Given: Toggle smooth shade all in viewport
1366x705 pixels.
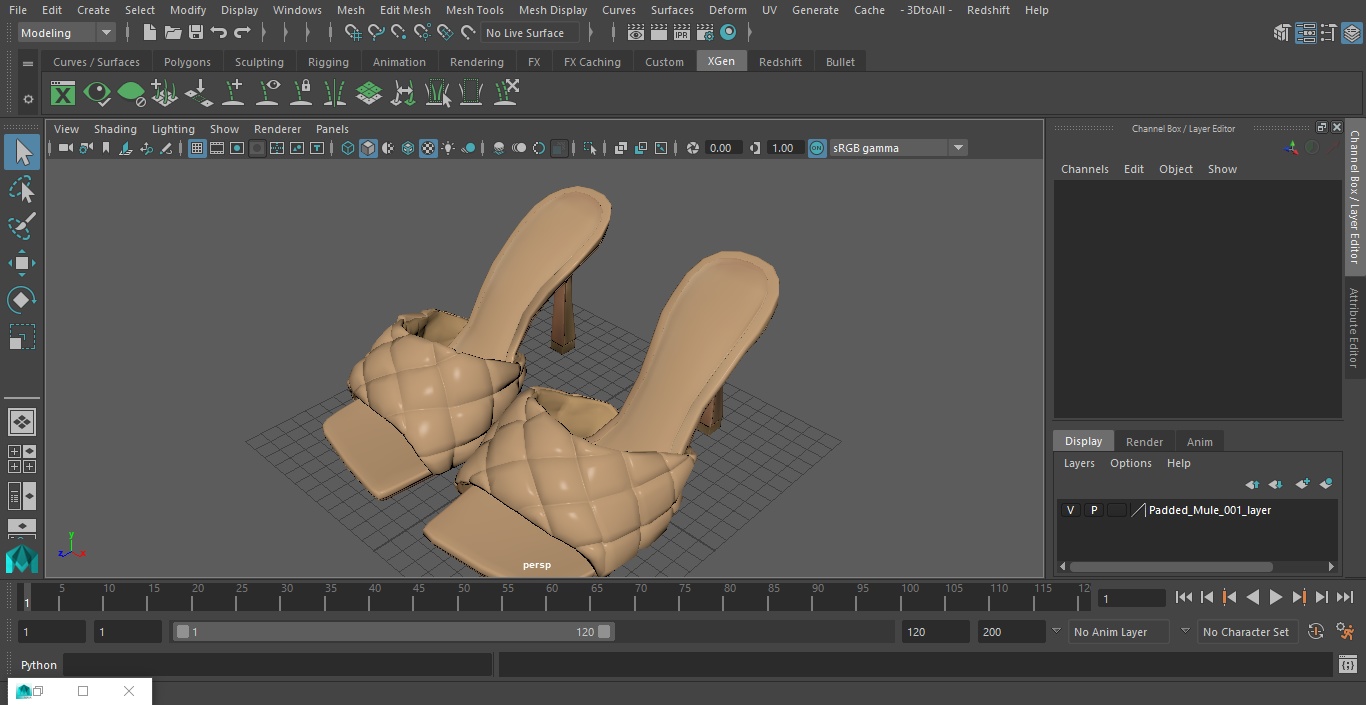Looking at the screenshot, I should (368, 148).
